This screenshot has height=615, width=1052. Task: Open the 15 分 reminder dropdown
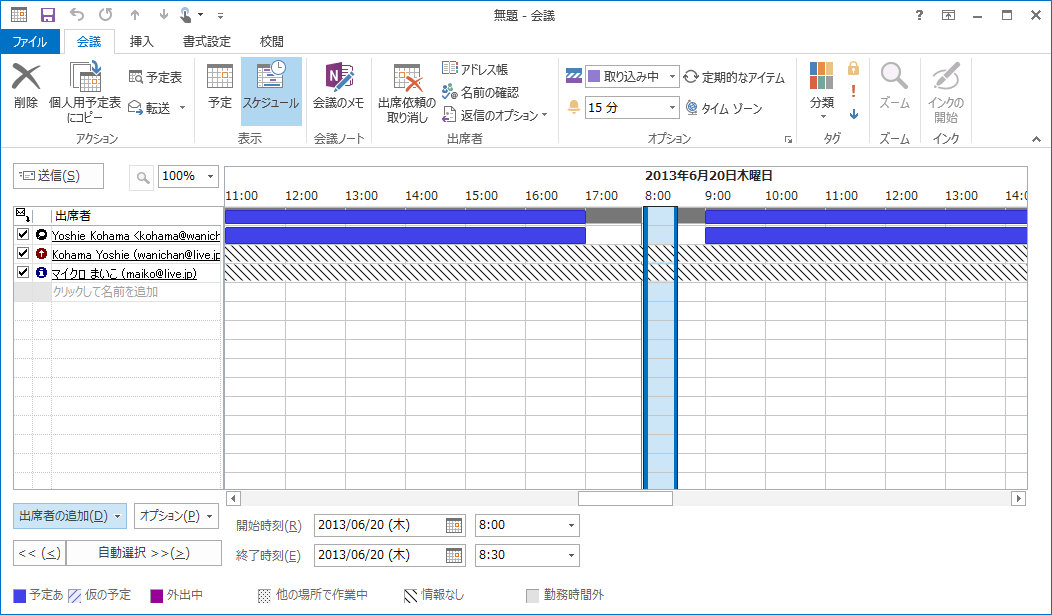click(x=672, y=108)
